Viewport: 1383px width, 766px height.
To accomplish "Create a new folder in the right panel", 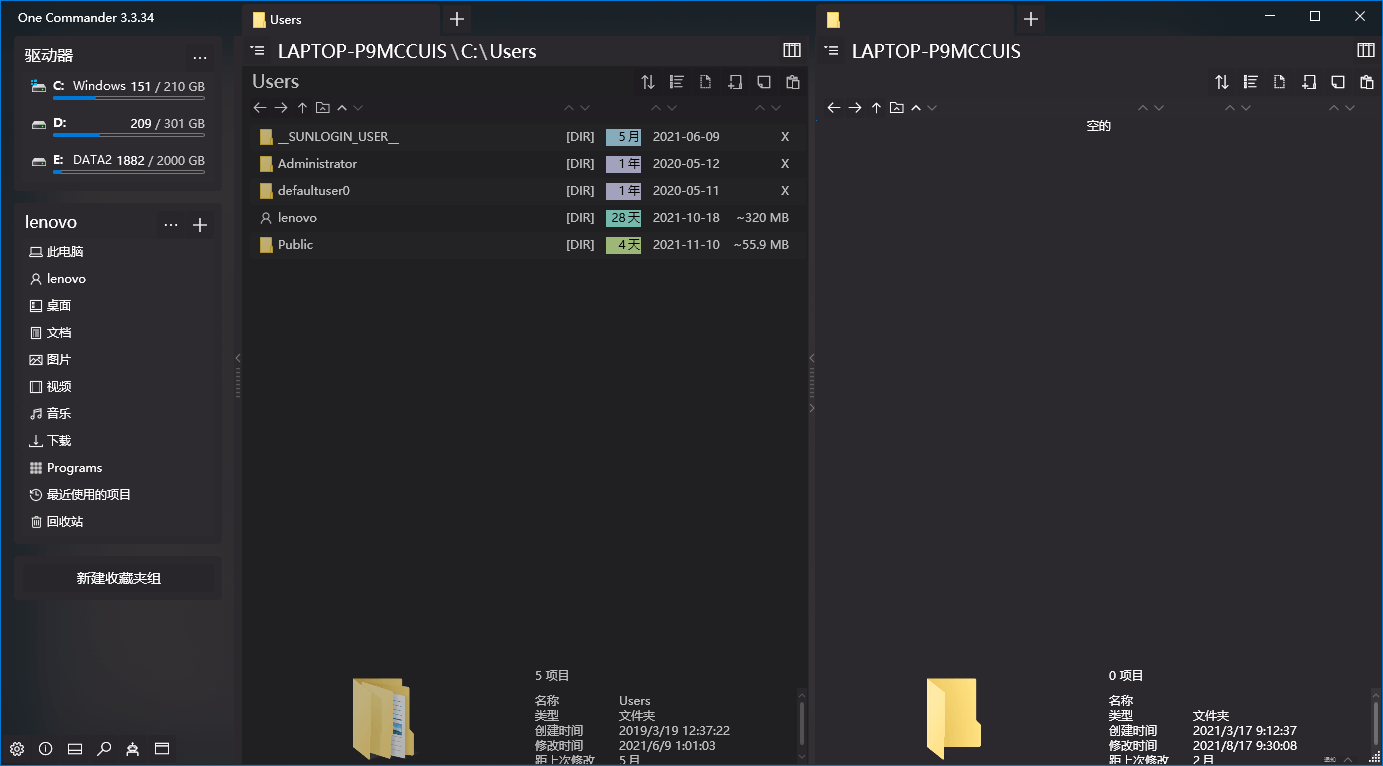I will 1309,82.
